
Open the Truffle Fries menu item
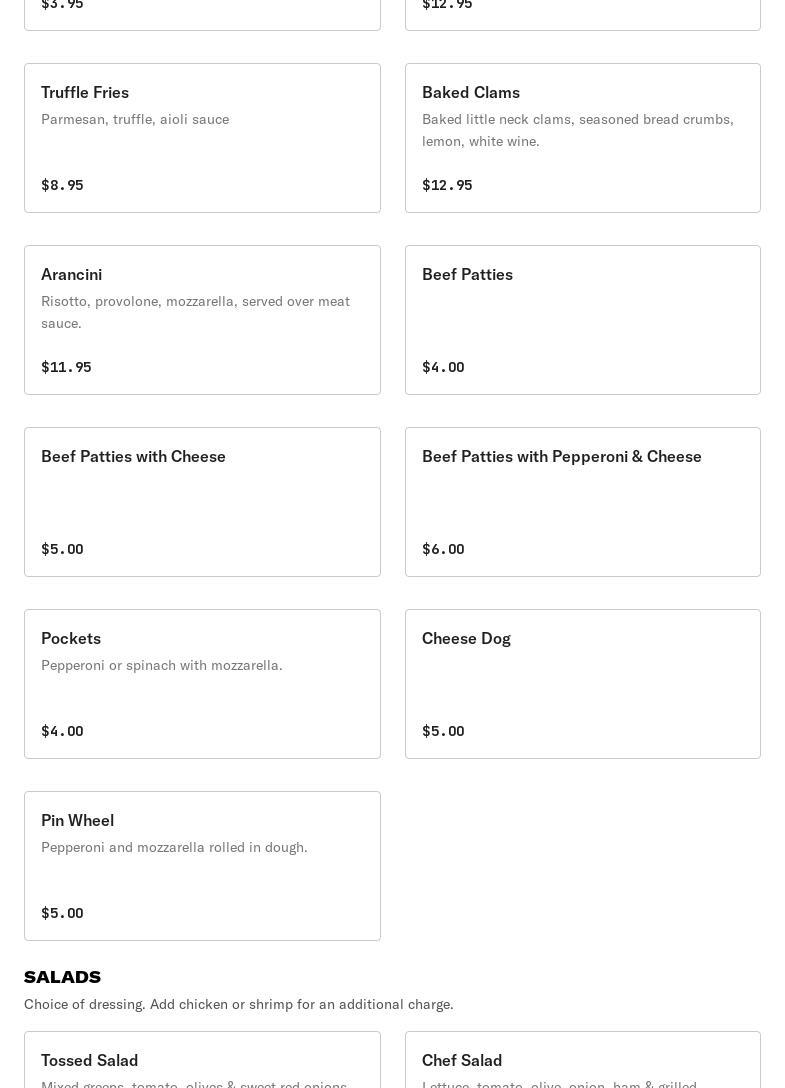[202, 138]
